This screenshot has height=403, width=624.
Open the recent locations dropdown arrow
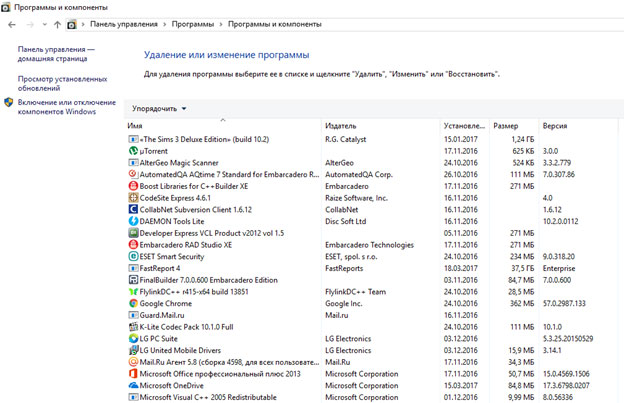pos(45,25)
